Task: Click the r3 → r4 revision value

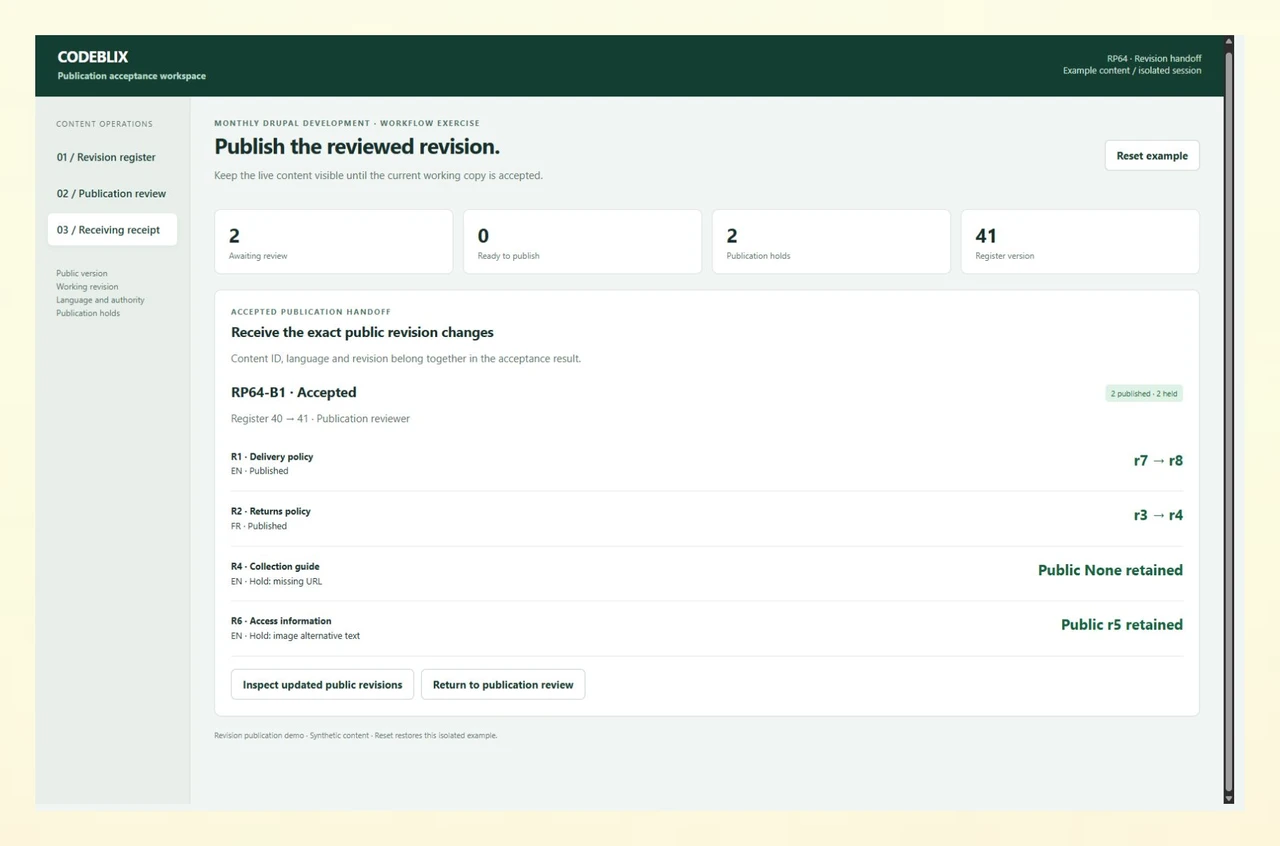Action: pyautogui.click(x=1158, y=516)
